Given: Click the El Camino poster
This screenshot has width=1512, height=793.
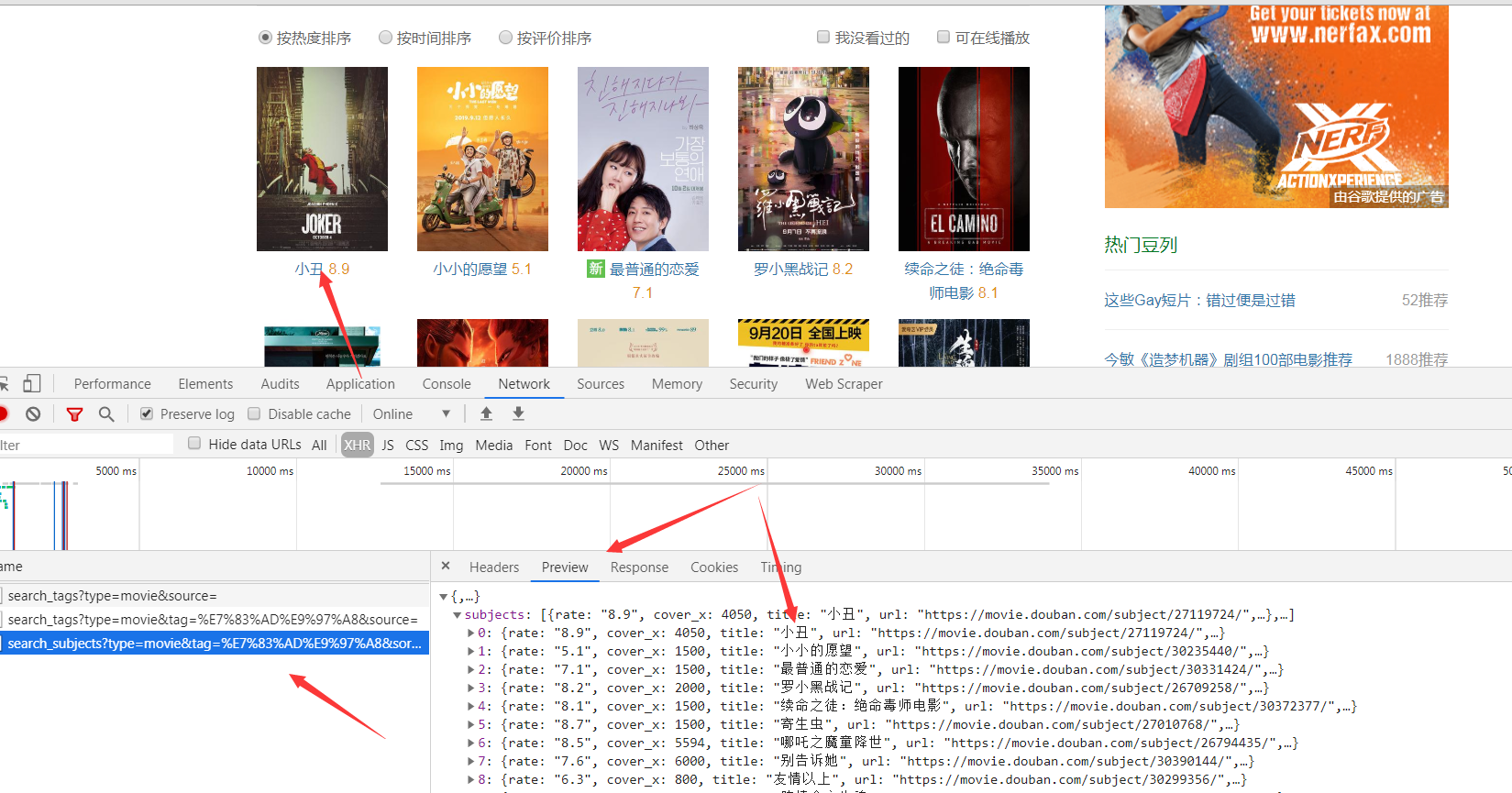Looking at the screenshot, I should 964,159.
